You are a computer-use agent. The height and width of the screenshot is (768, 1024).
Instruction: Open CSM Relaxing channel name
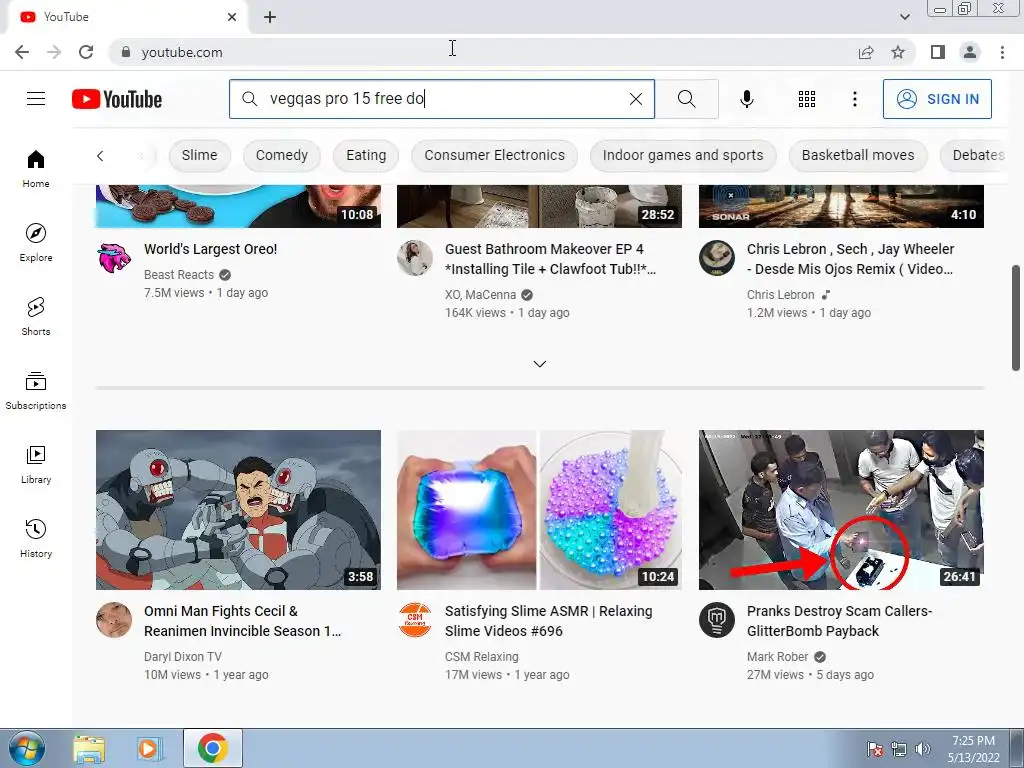tap(481, 656)
